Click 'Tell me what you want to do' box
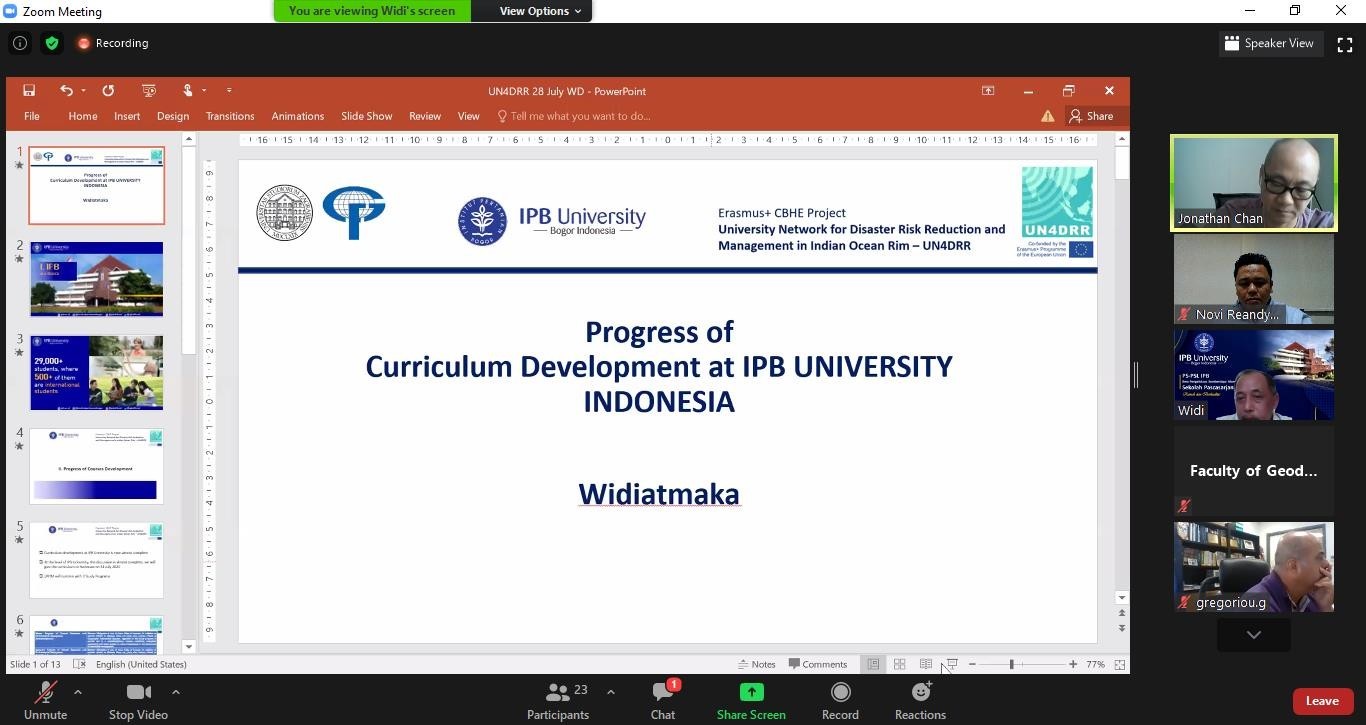 pyautogui.click(x=574, y=116)
